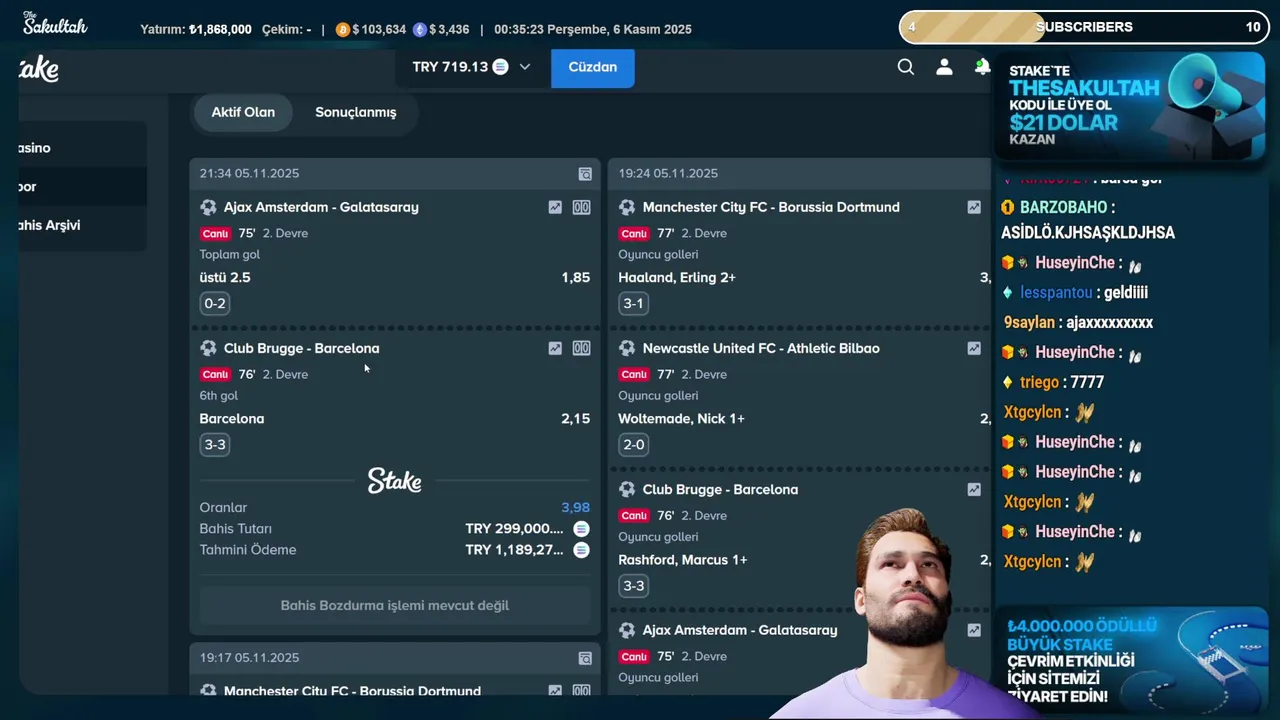Click currency icon next to Tahmini Ödeme amount
1280x720 pixels.
tap(581, 550)
